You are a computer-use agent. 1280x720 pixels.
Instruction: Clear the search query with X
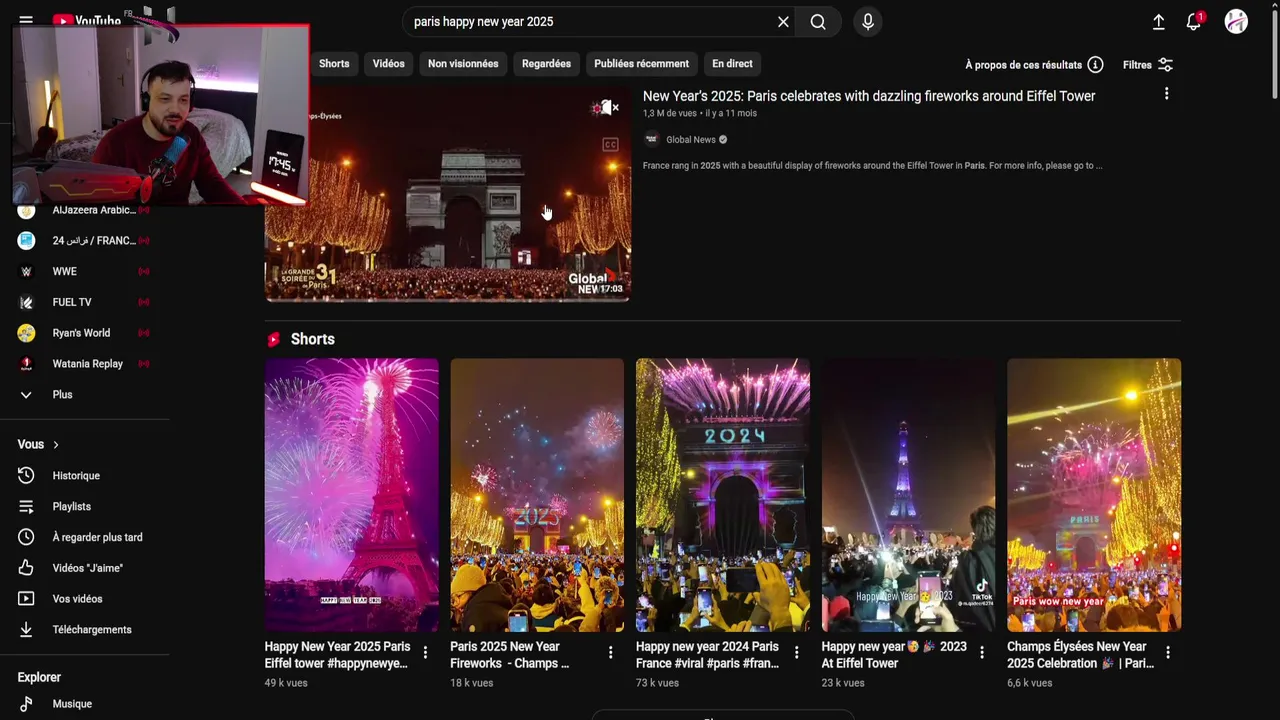tap(783, 22)
